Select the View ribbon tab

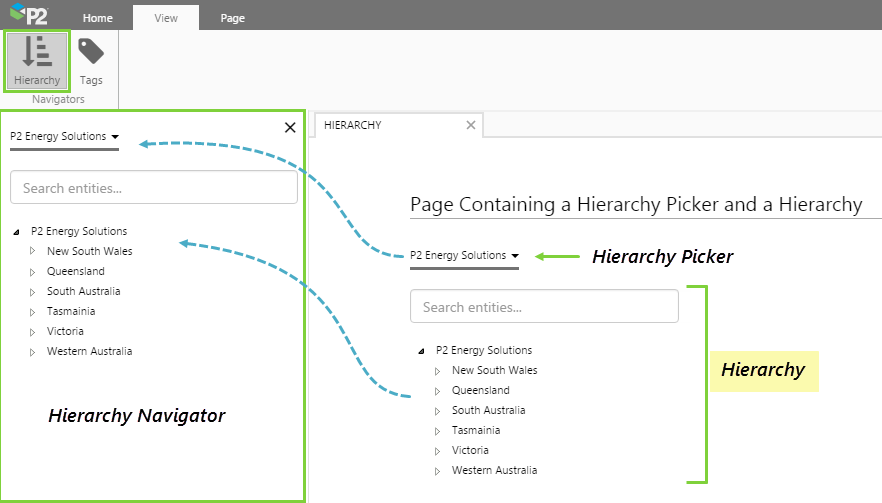click(165, 18)
